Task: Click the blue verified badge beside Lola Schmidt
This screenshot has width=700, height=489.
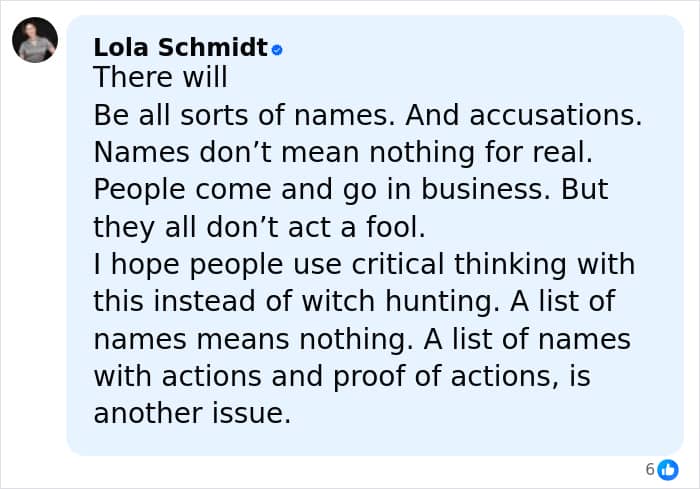Action: 277,48
